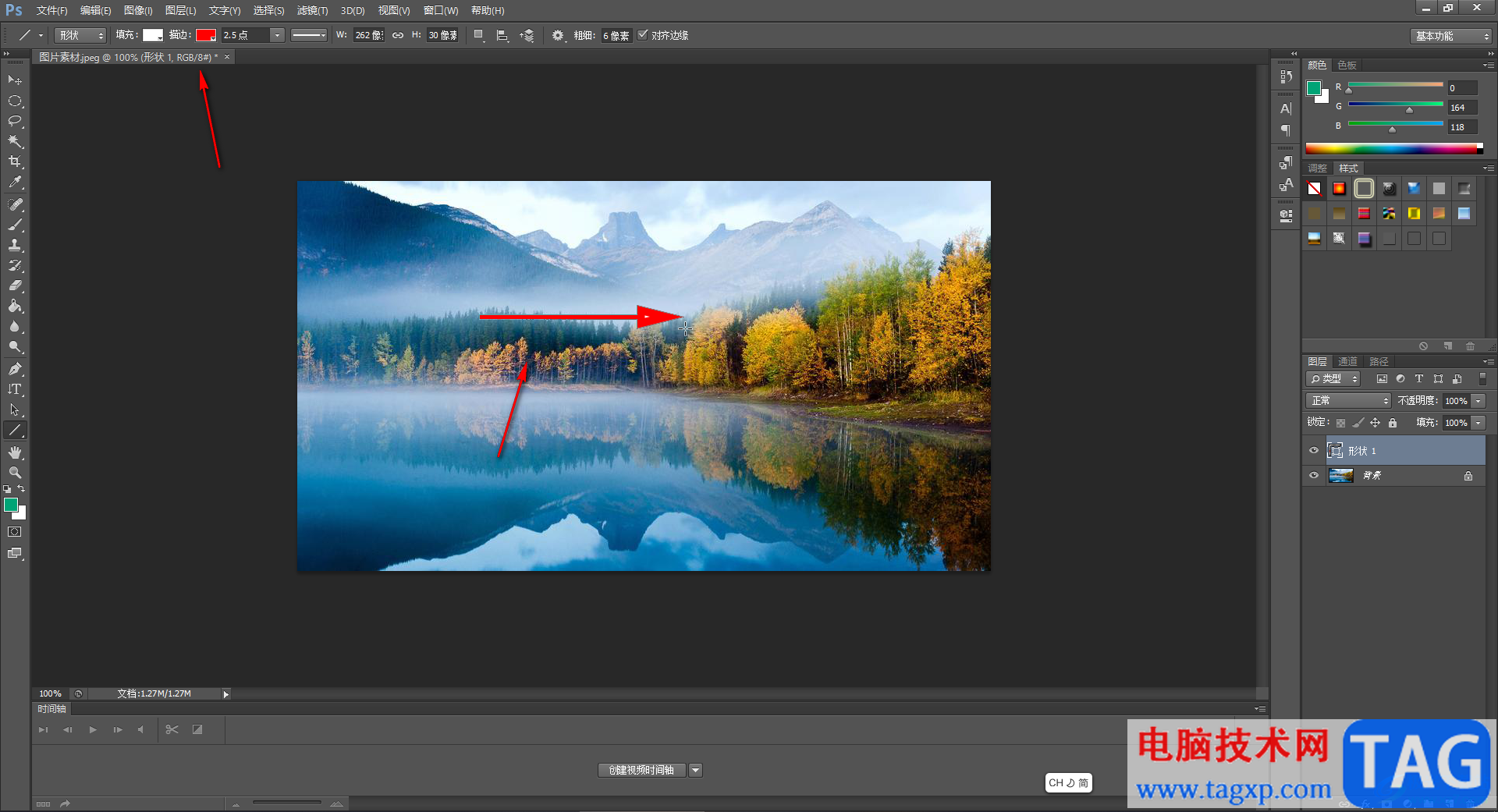
Task: Select the Brush tool
Action: [15, 225]
